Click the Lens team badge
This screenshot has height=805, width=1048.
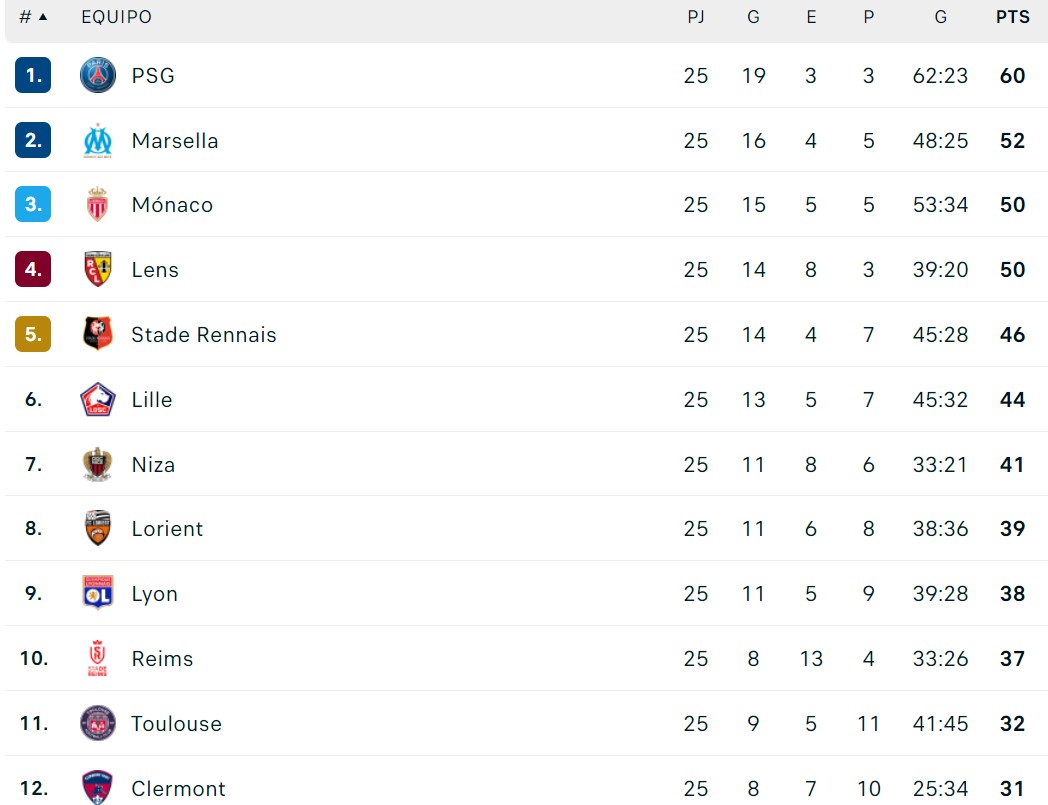tap(98, 270)
